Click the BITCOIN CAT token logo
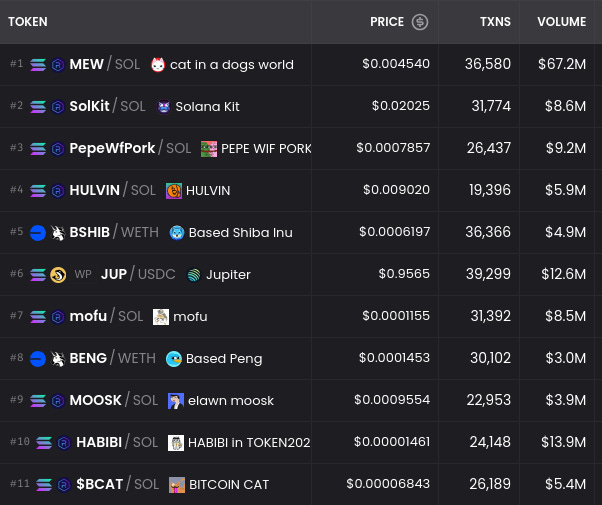 177,485
